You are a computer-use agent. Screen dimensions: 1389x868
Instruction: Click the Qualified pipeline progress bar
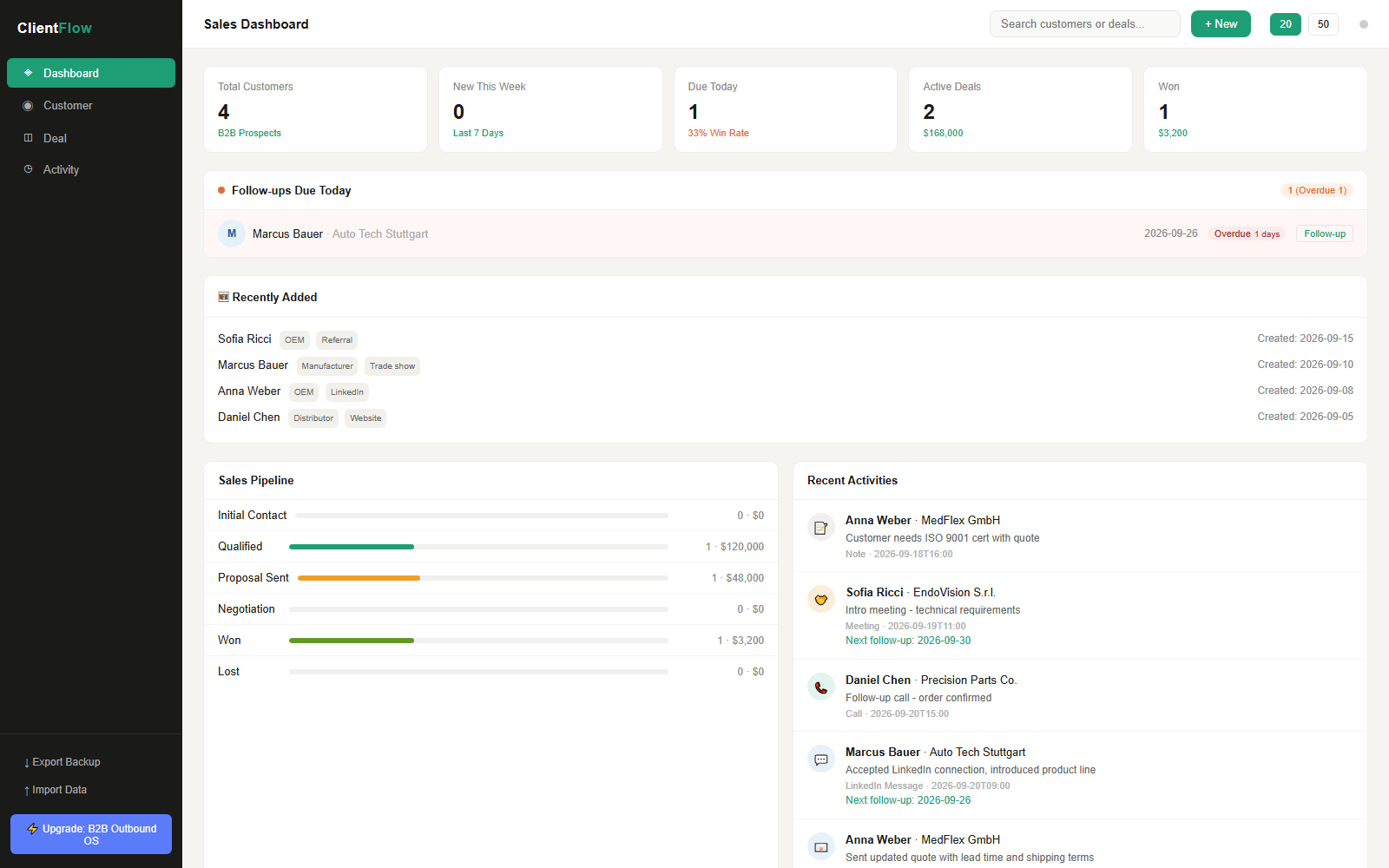(x=478, y=547)
